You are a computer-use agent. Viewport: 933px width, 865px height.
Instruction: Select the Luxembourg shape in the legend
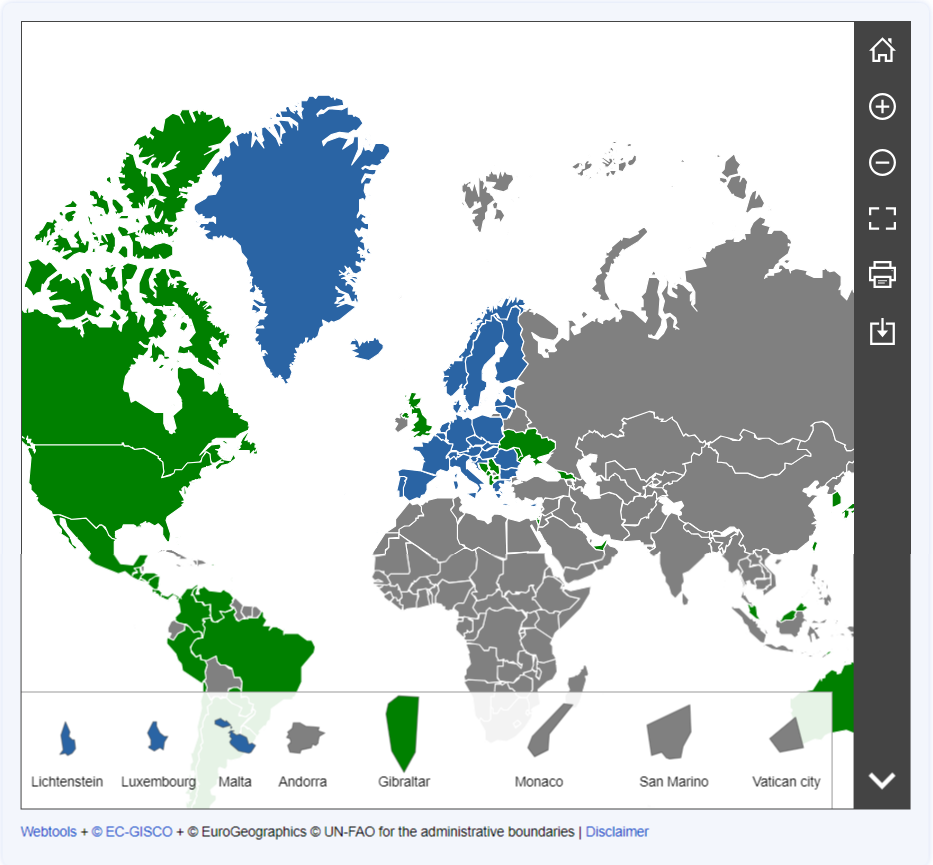[x=157, y=734]
